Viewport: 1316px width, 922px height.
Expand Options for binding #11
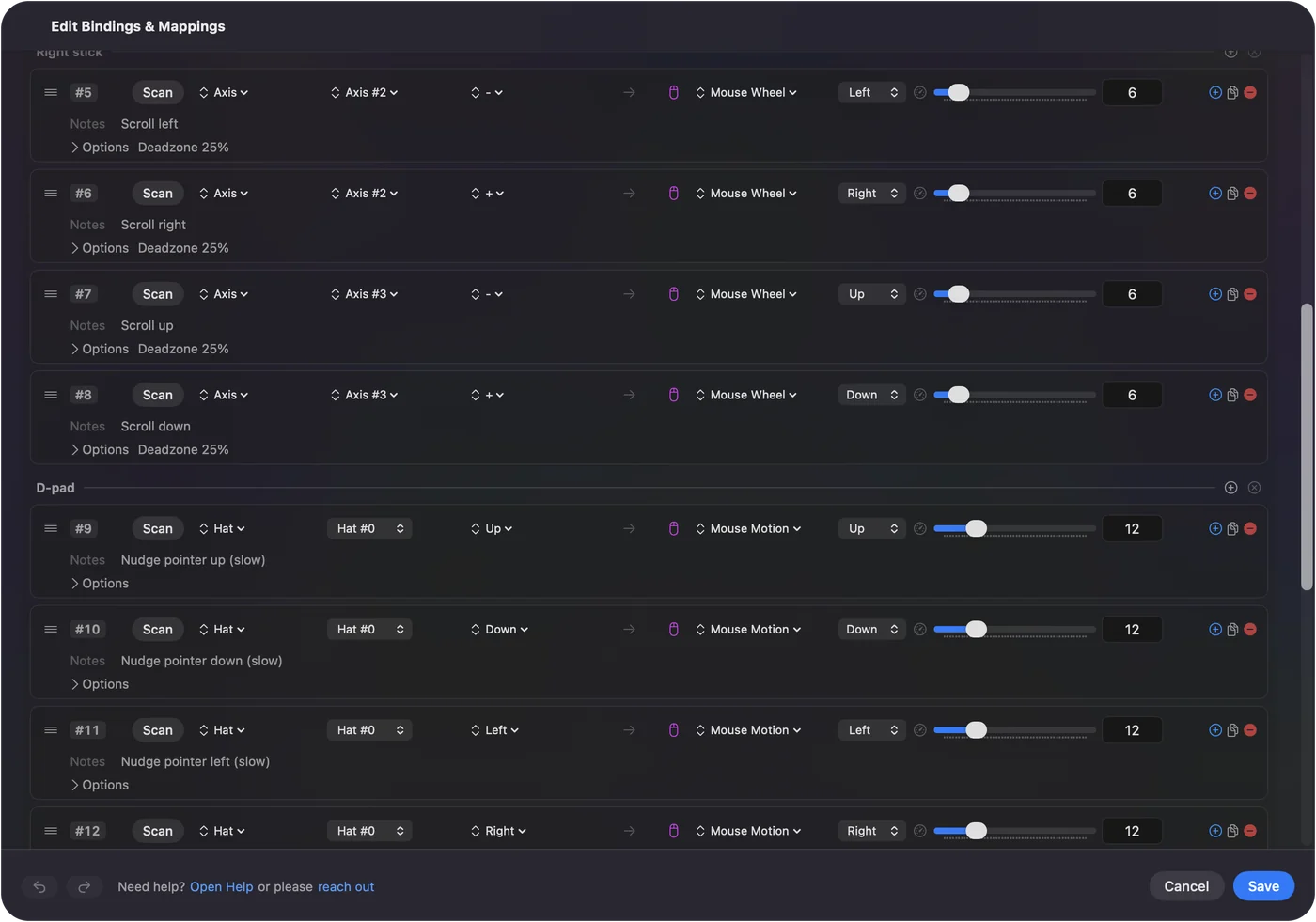pyautogui.click(x=100, y=785)
